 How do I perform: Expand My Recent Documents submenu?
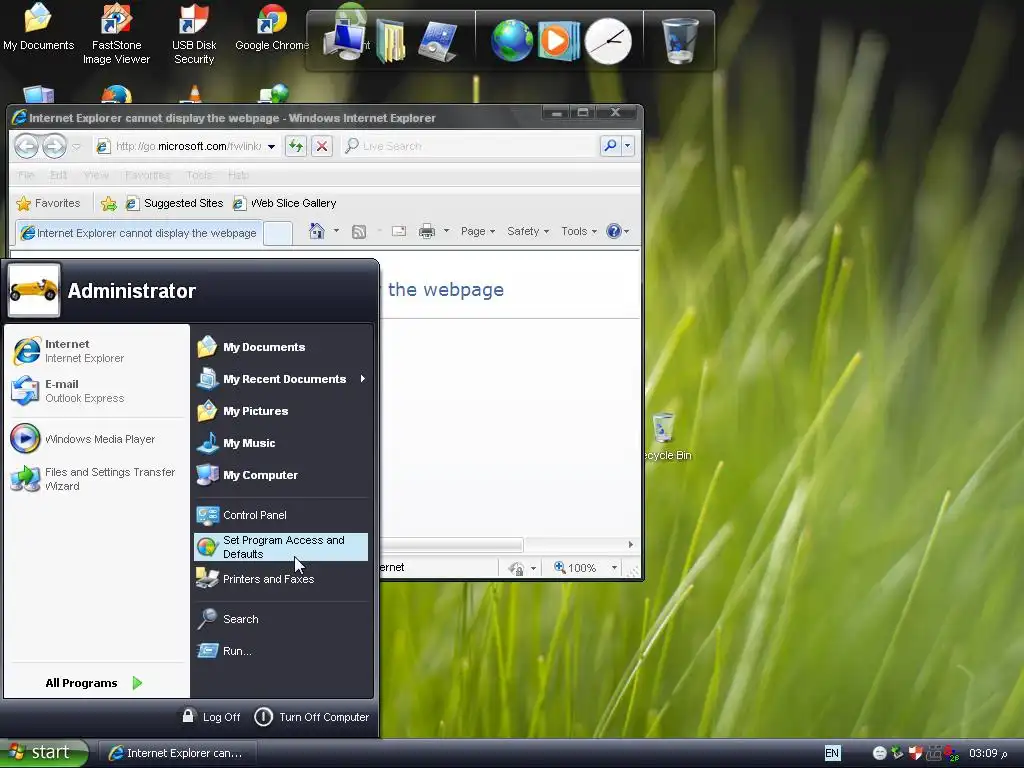pyautogui.click(x=281, y=379)
